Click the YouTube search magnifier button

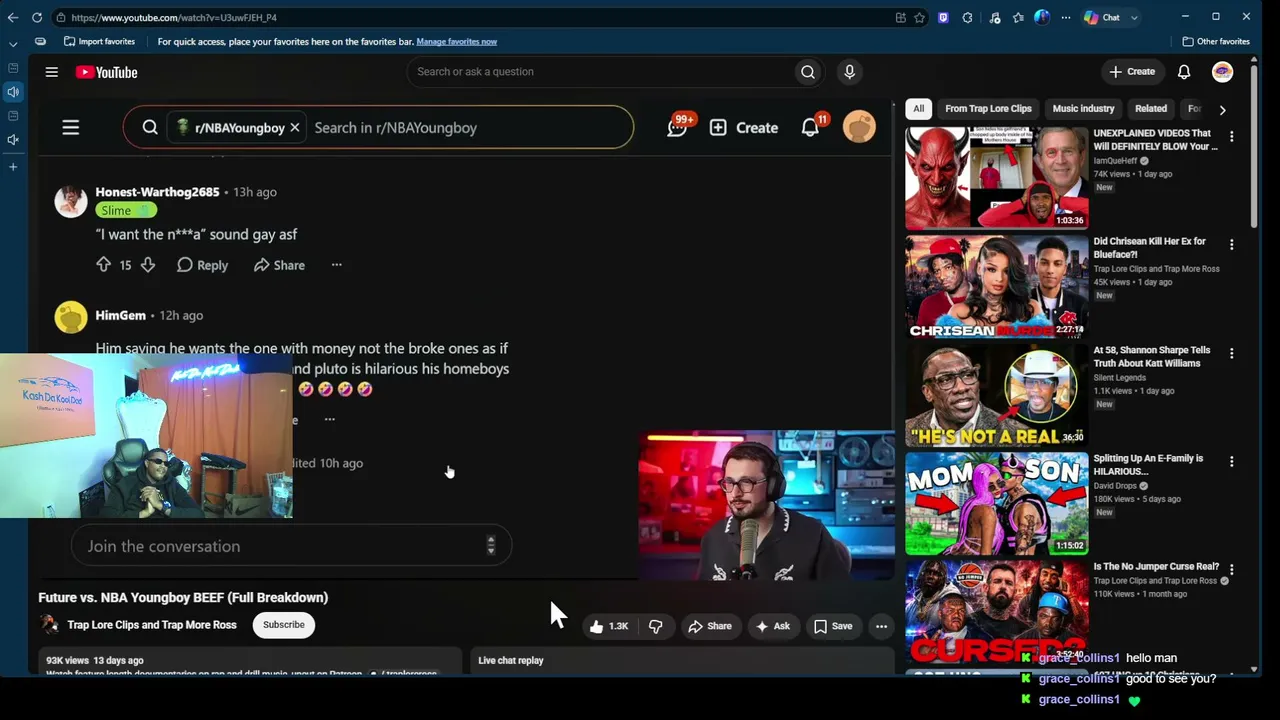click(x=808, y=72)
